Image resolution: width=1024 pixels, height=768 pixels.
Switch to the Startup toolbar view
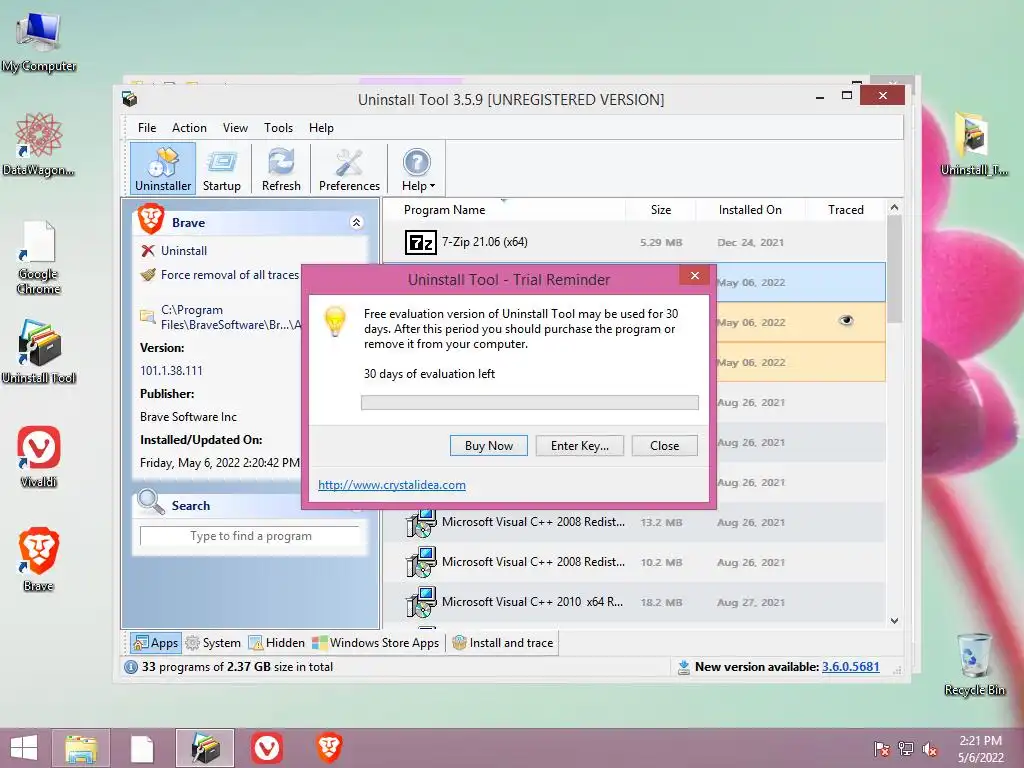click(221, 169)
